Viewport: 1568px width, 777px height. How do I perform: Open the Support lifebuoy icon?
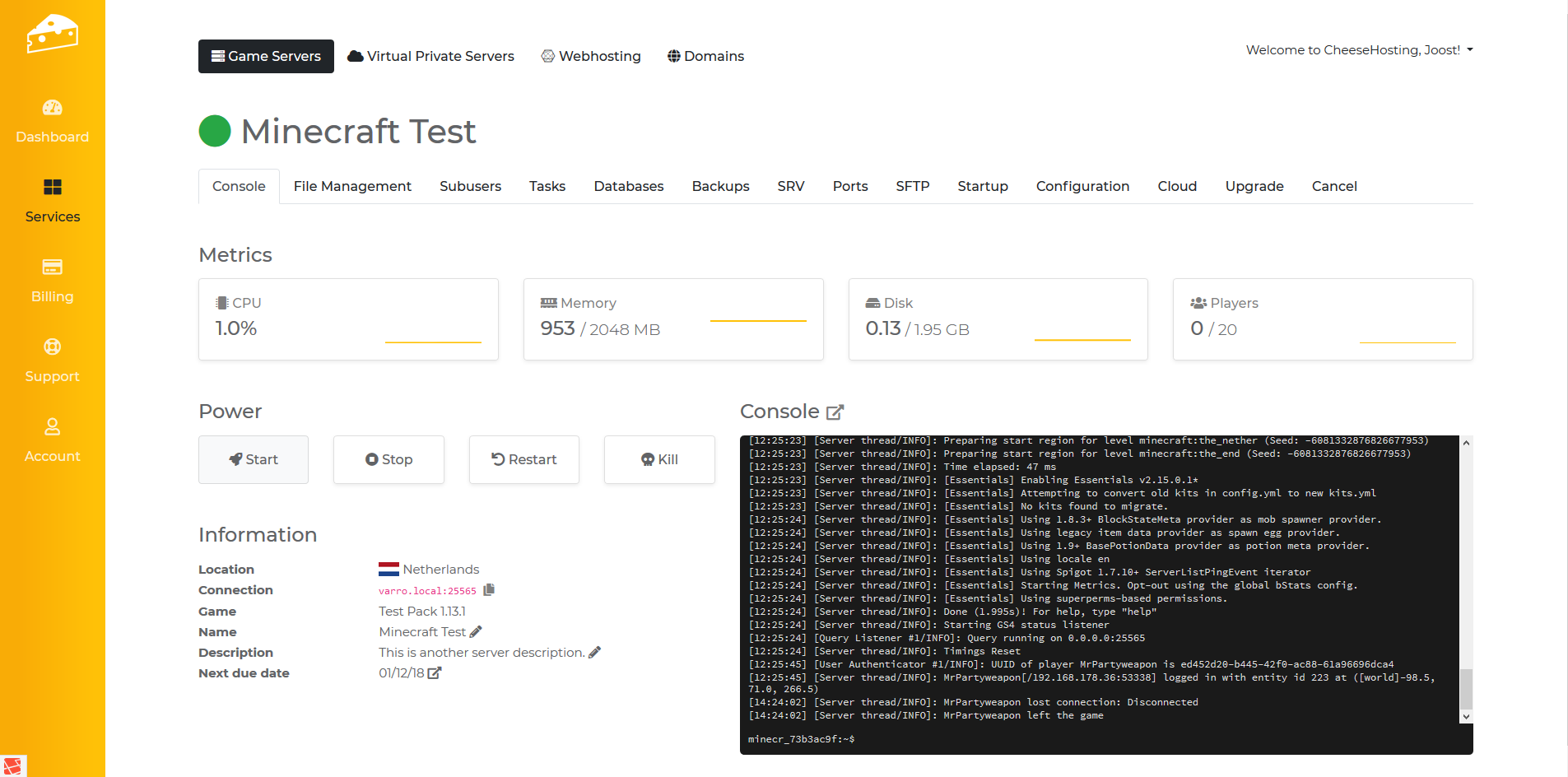(52, 347)
